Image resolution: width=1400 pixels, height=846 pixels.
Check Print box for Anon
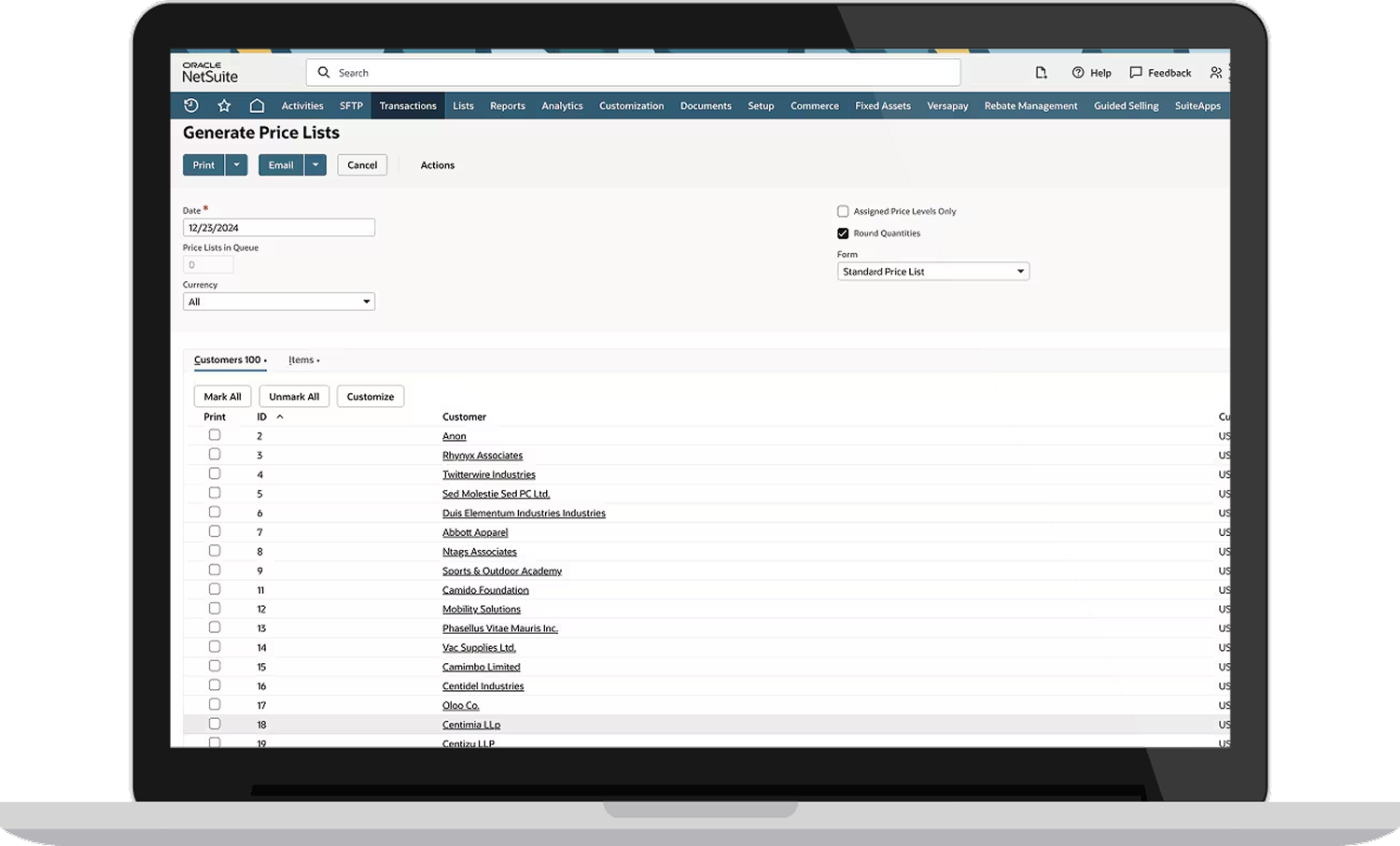[x=215, y=435]
